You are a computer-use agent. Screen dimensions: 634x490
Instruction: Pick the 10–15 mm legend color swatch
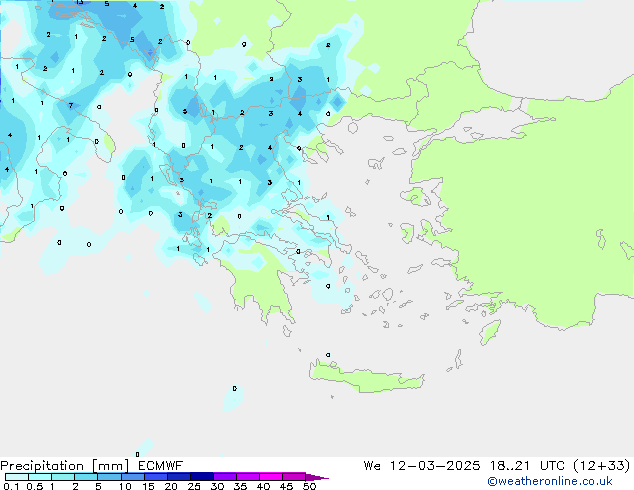[132, 477]
